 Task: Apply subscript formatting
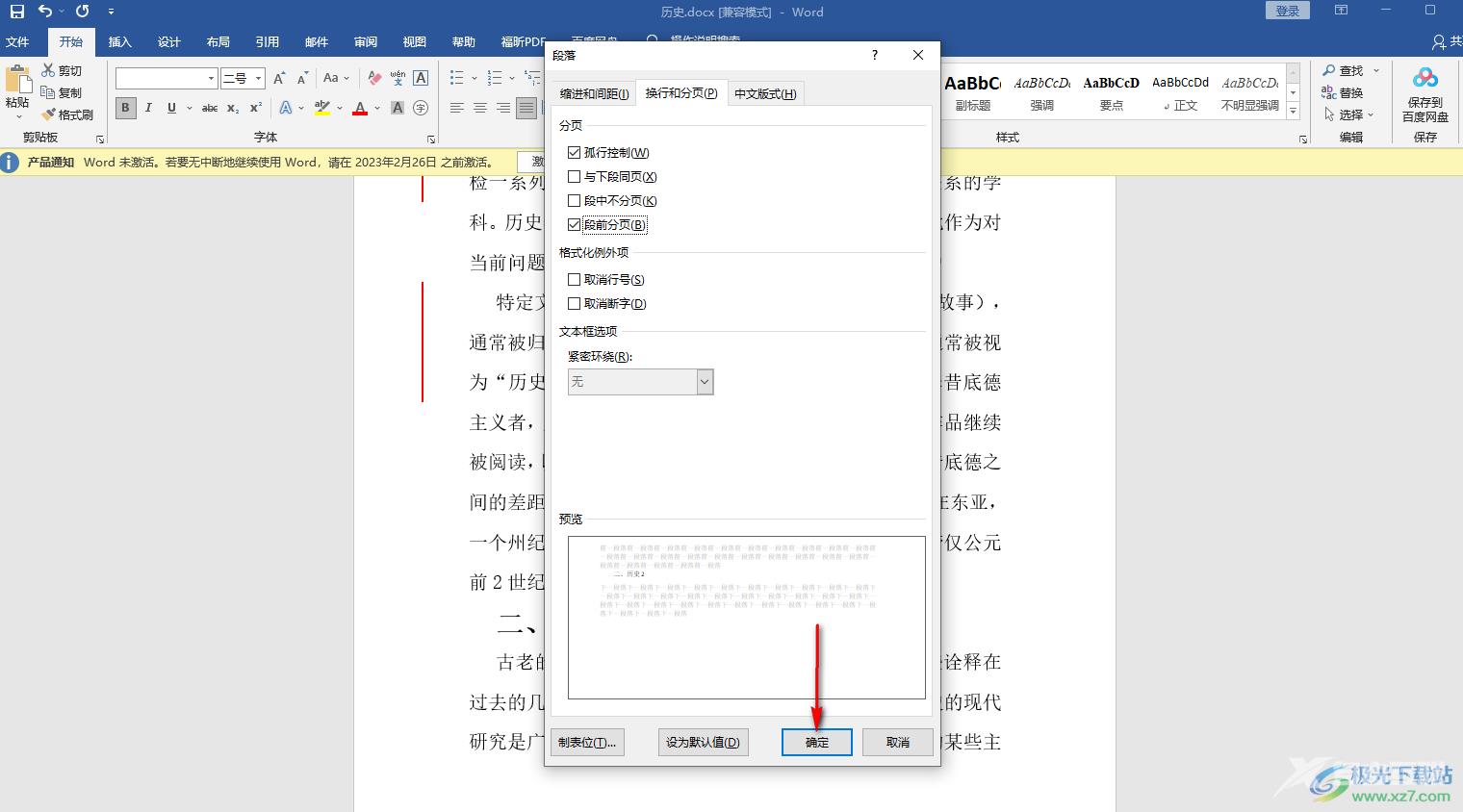tap(233, 108)
